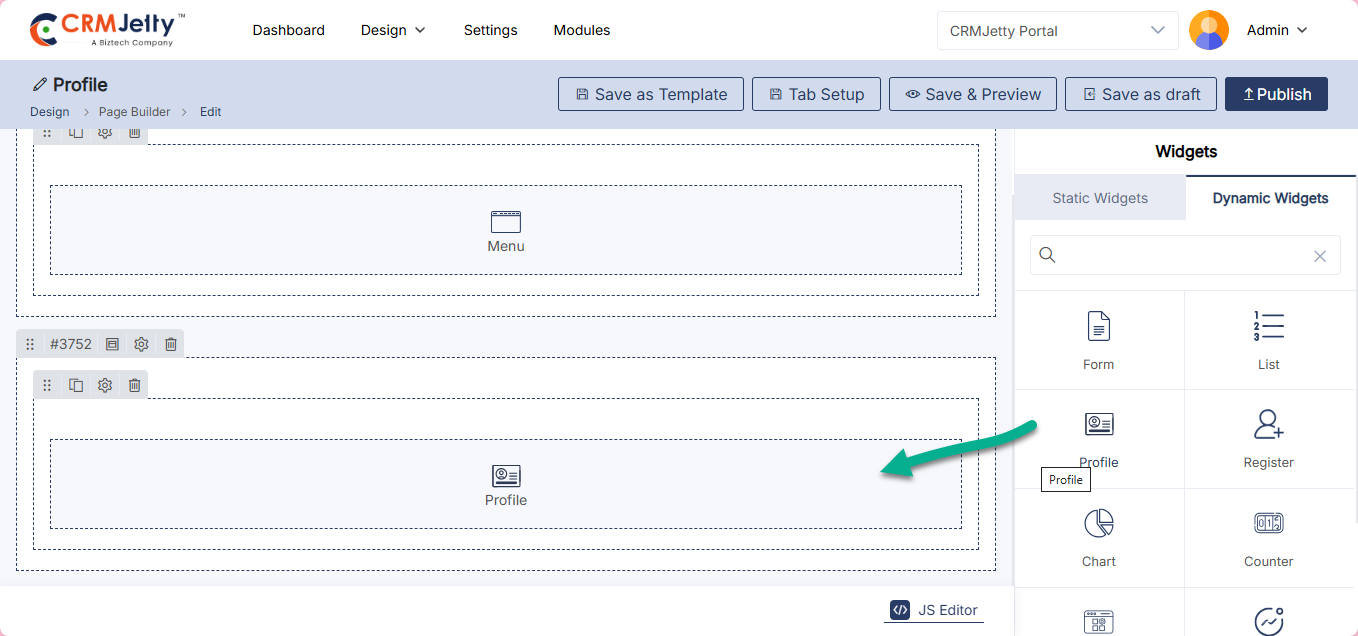Open the JS Editor link

(x=934, y=610)
